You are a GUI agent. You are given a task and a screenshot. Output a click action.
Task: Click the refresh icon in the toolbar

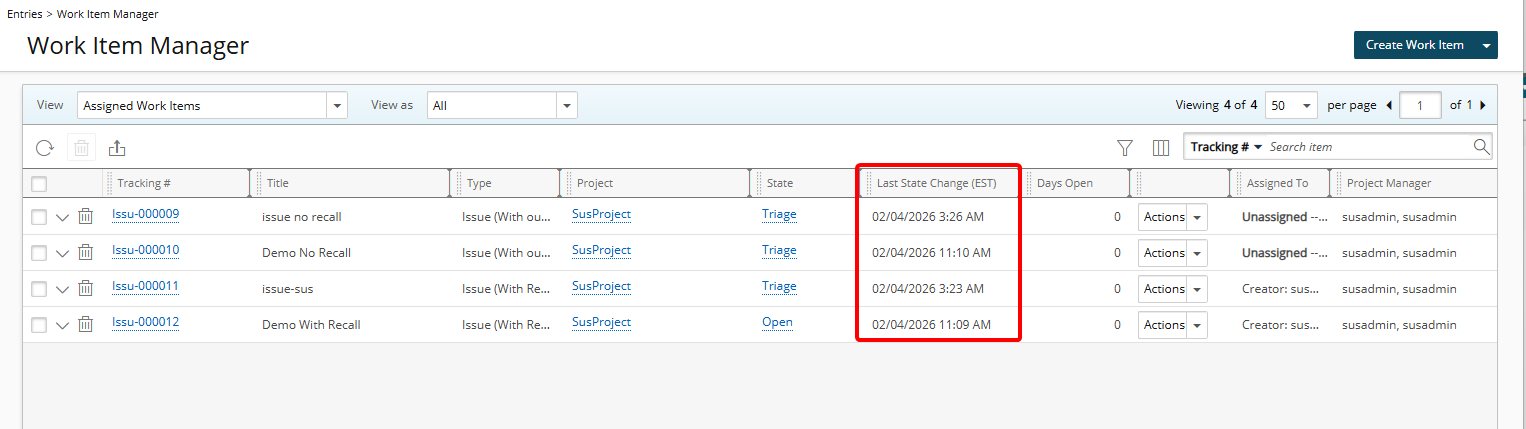[44, 148]
